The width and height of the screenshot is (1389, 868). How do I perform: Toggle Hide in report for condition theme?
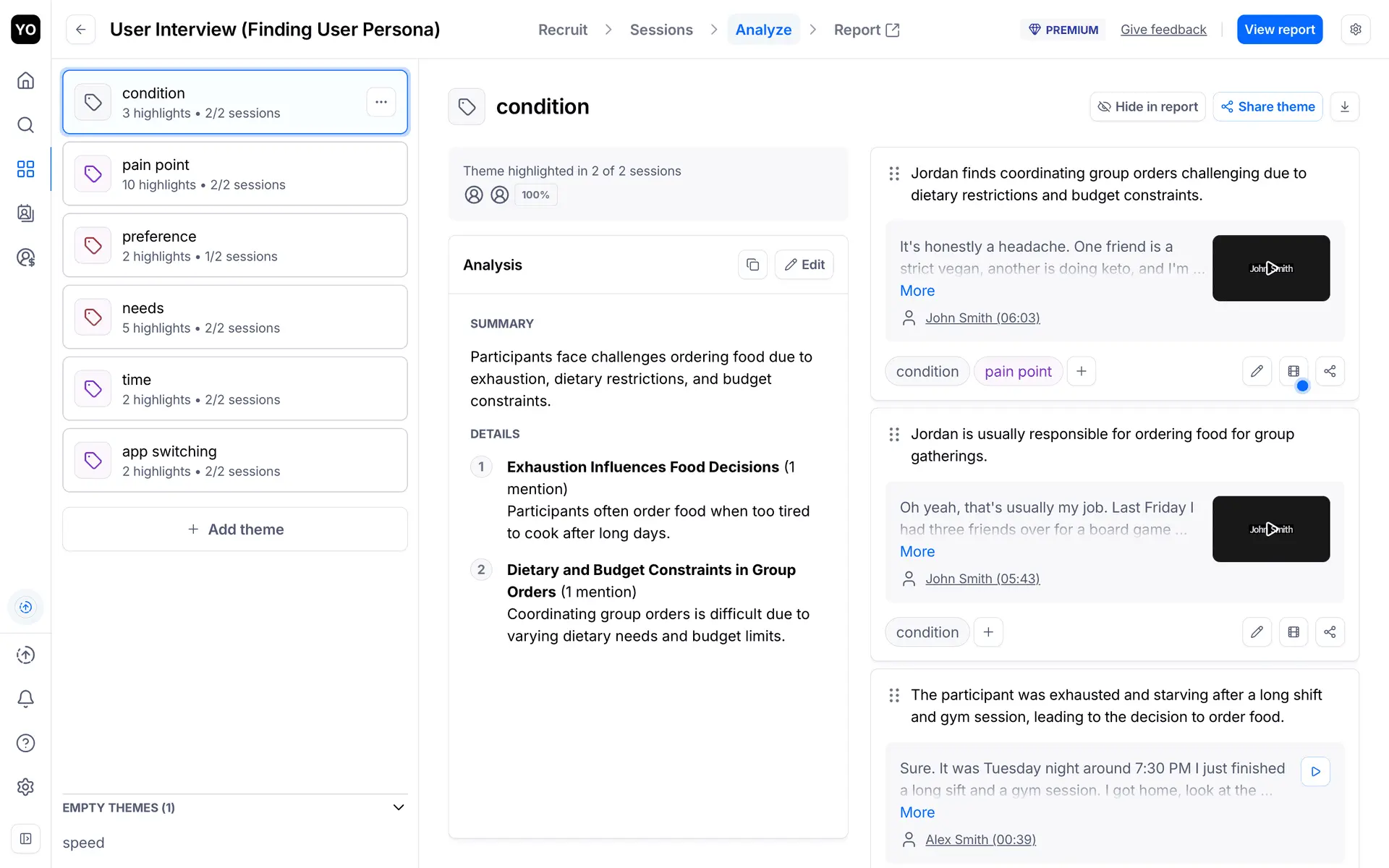coord(1147,107)
